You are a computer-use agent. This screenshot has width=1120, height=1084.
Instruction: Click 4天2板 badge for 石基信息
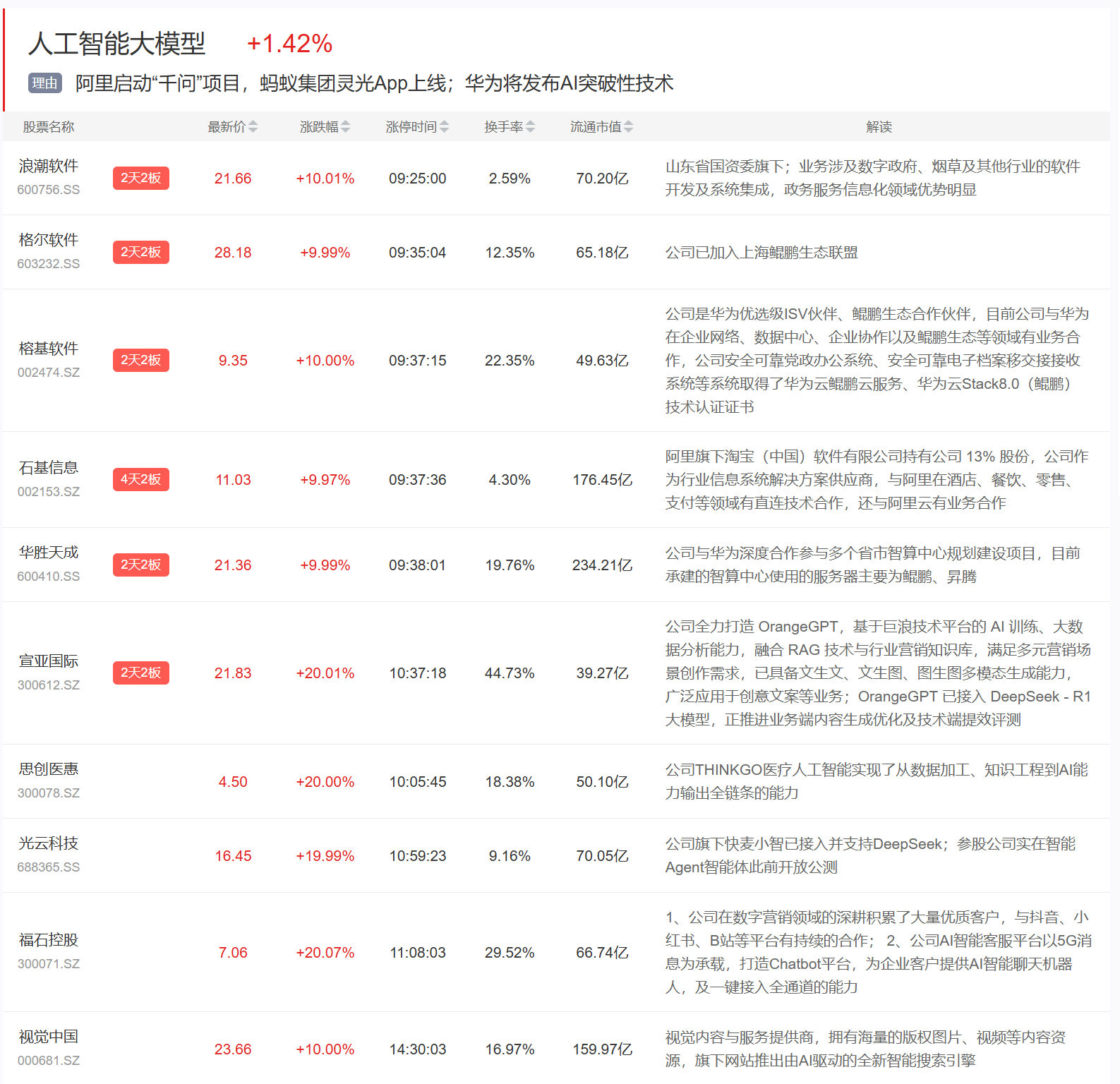click(140, 480)
